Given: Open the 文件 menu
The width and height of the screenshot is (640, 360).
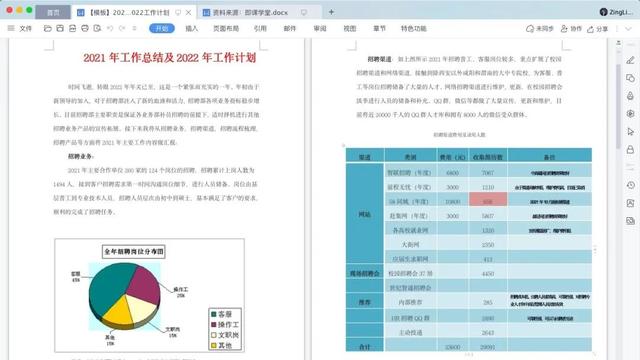Looking at the screenshot, I should click(20, 29).
